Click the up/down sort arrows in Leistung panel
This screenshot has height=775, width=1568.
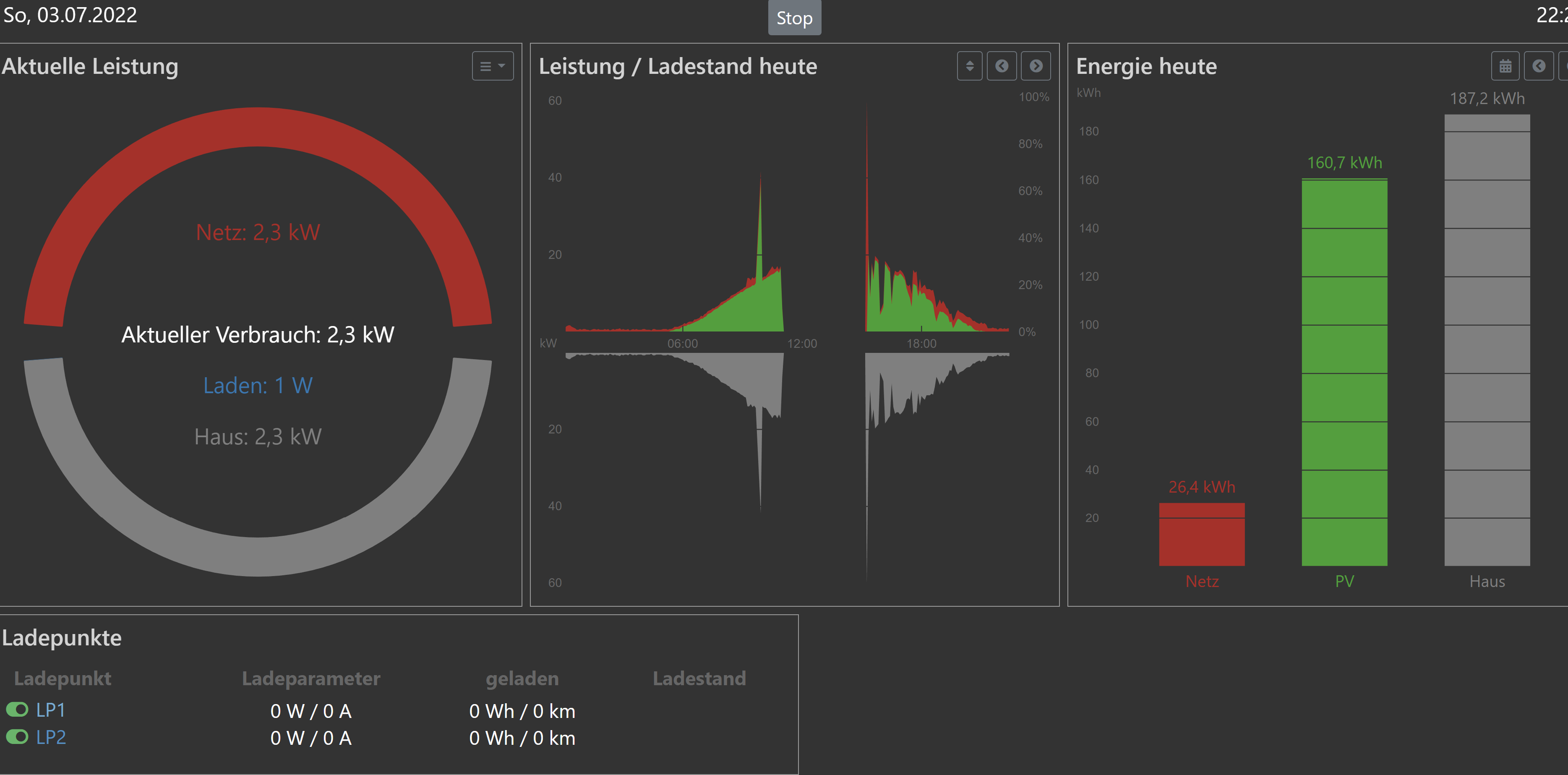(969, 66)
